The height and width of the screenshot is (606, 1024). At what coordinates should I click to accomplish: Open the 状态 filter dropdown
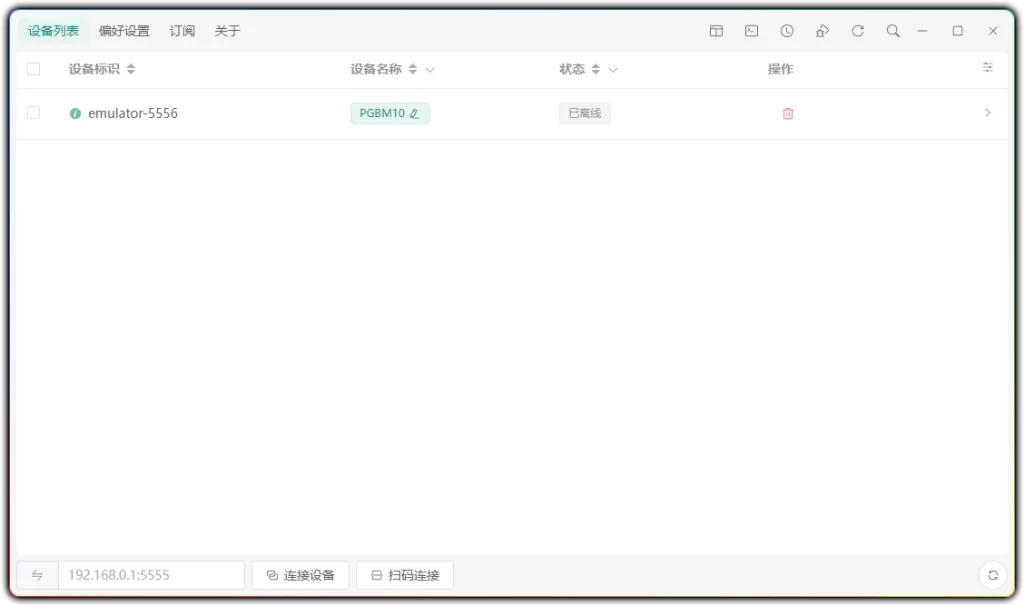tap(613, 69)
